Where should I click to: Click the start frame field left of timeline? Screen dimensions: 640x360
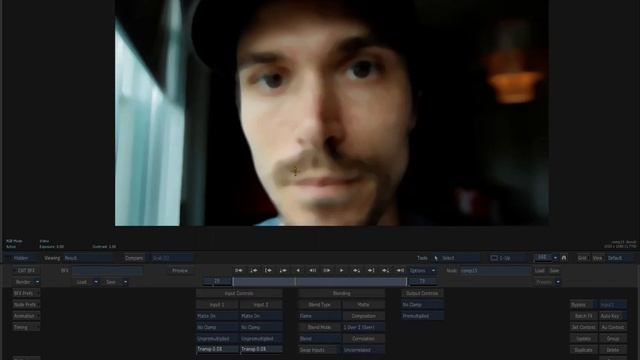217,282
